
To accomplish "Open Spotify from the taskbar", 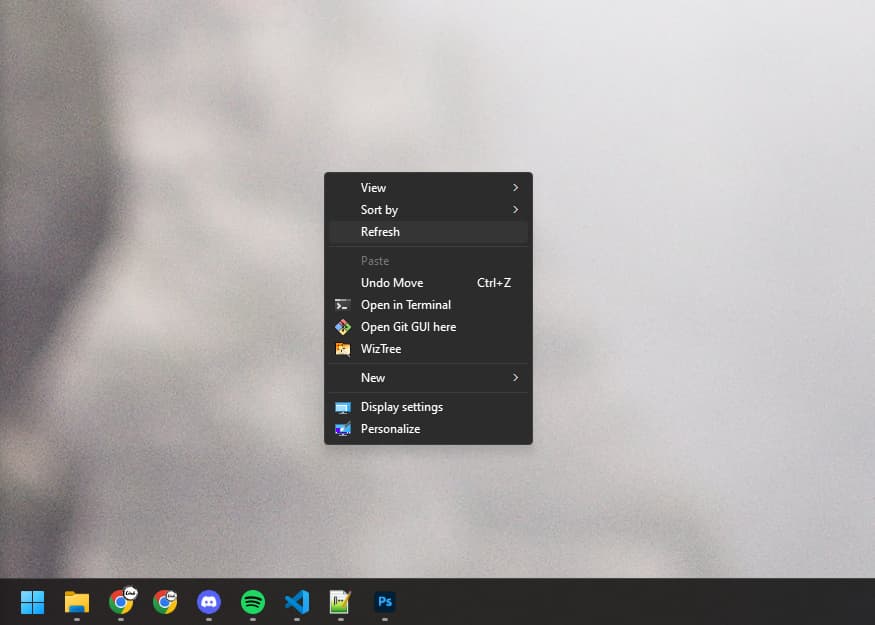I will 252,603.
